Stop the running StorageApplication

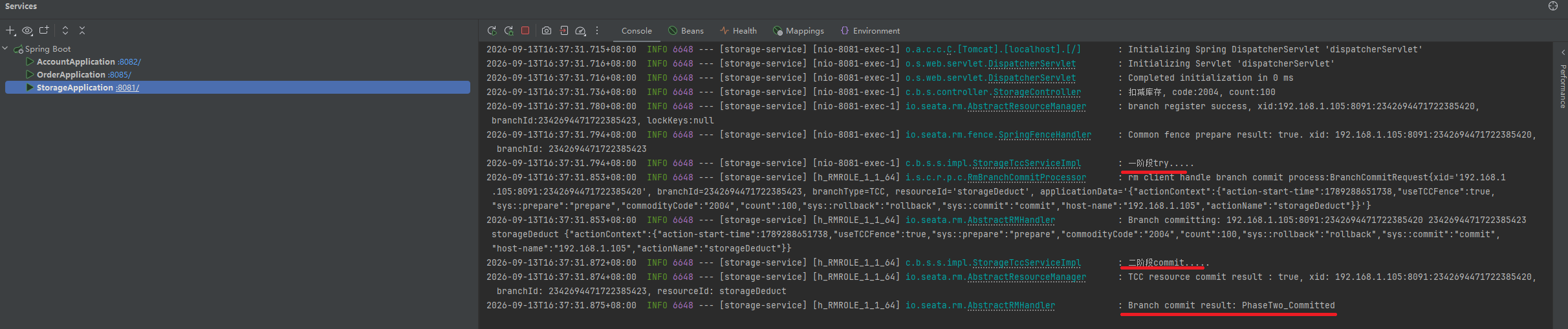click(x=525, y=30)
